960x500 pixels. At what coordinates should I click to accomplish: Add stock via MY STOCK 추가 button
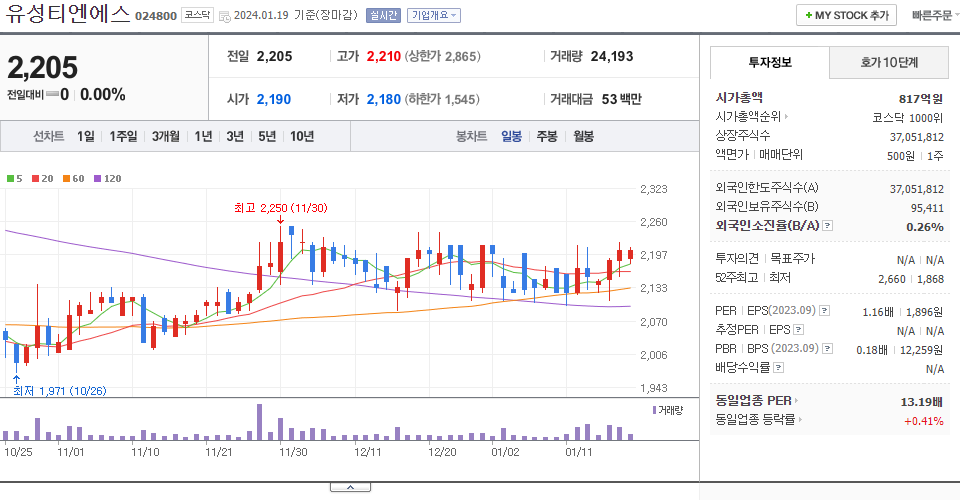pyautogui.click(x=846, y=15)
